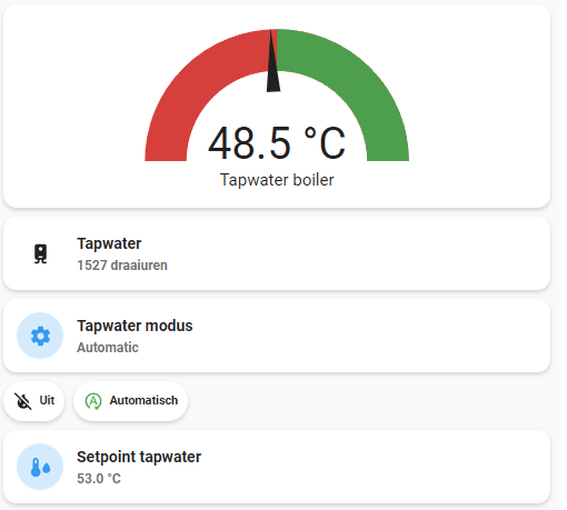The image size is (567, 510).
Task: Click the 53.0 °C setpoint value
Action: 99,479
